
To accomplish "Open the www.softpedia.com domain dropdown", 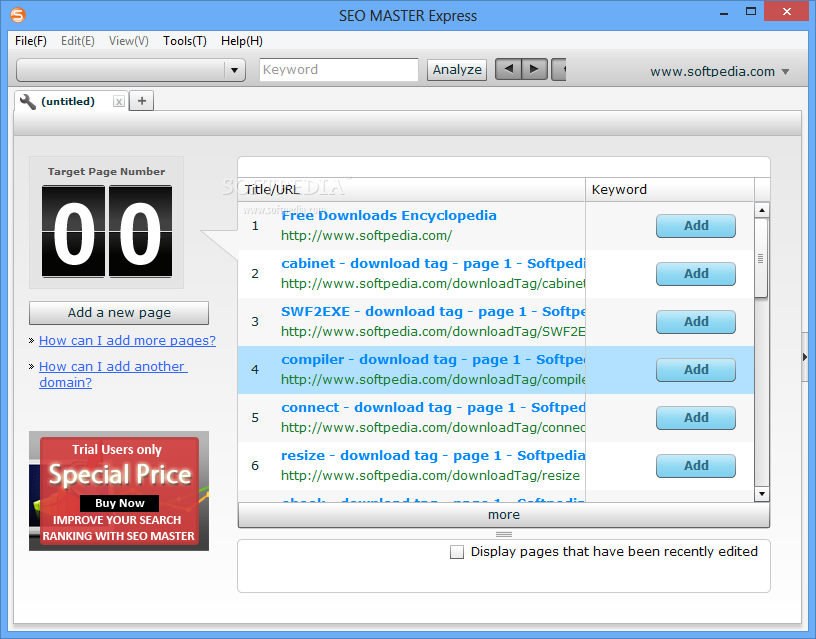I will click(719, 71).
